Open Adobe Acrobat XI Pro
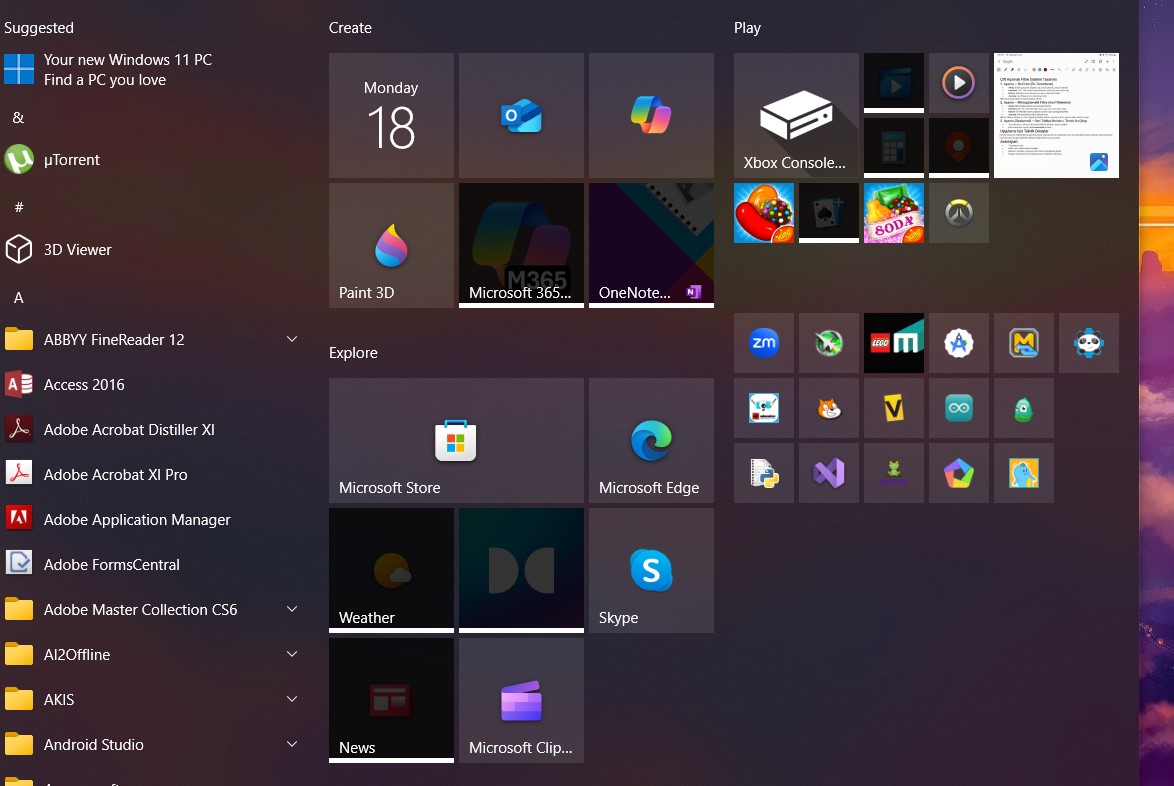The width and height of the screenshot is (1174, 786). click(152, 475)
